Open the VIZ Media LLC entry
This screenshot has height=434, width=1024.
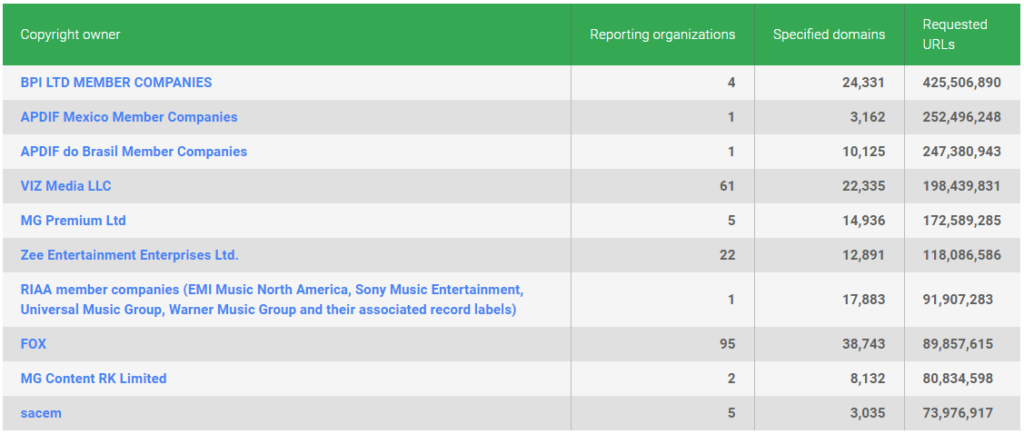tap(66, 186)
